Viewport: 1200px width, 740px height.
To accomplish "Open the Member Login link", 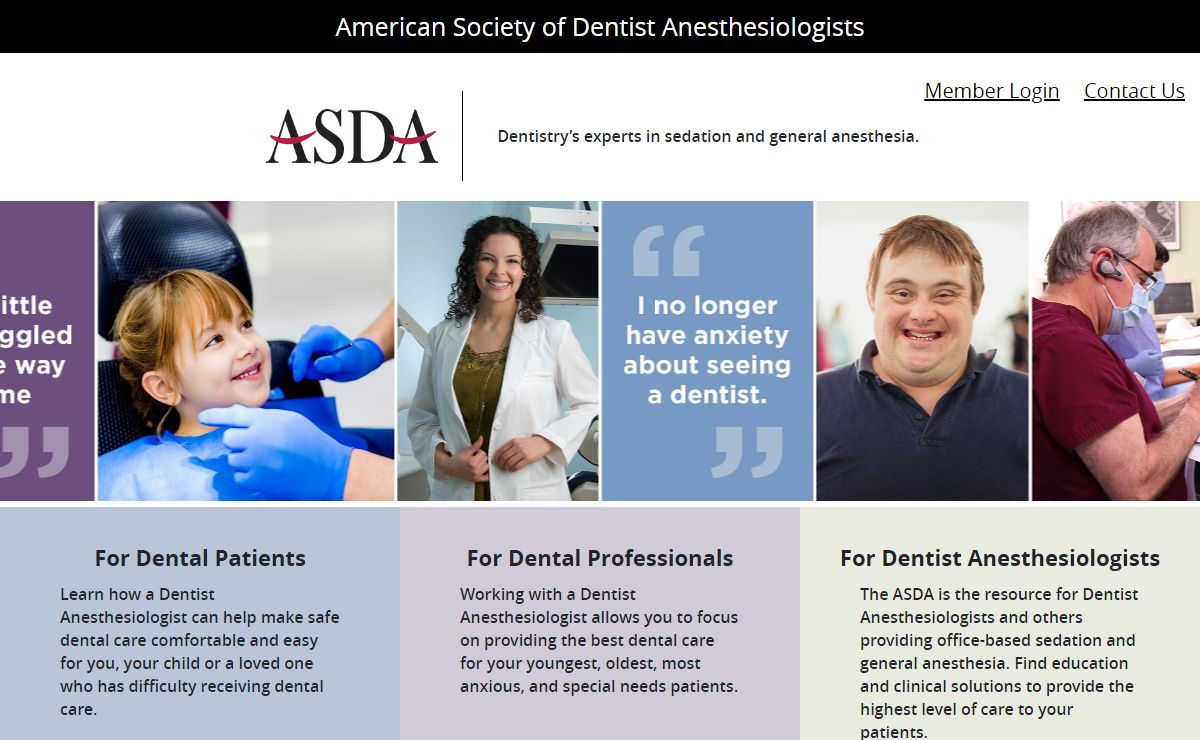I will click(x=991, y=91).
